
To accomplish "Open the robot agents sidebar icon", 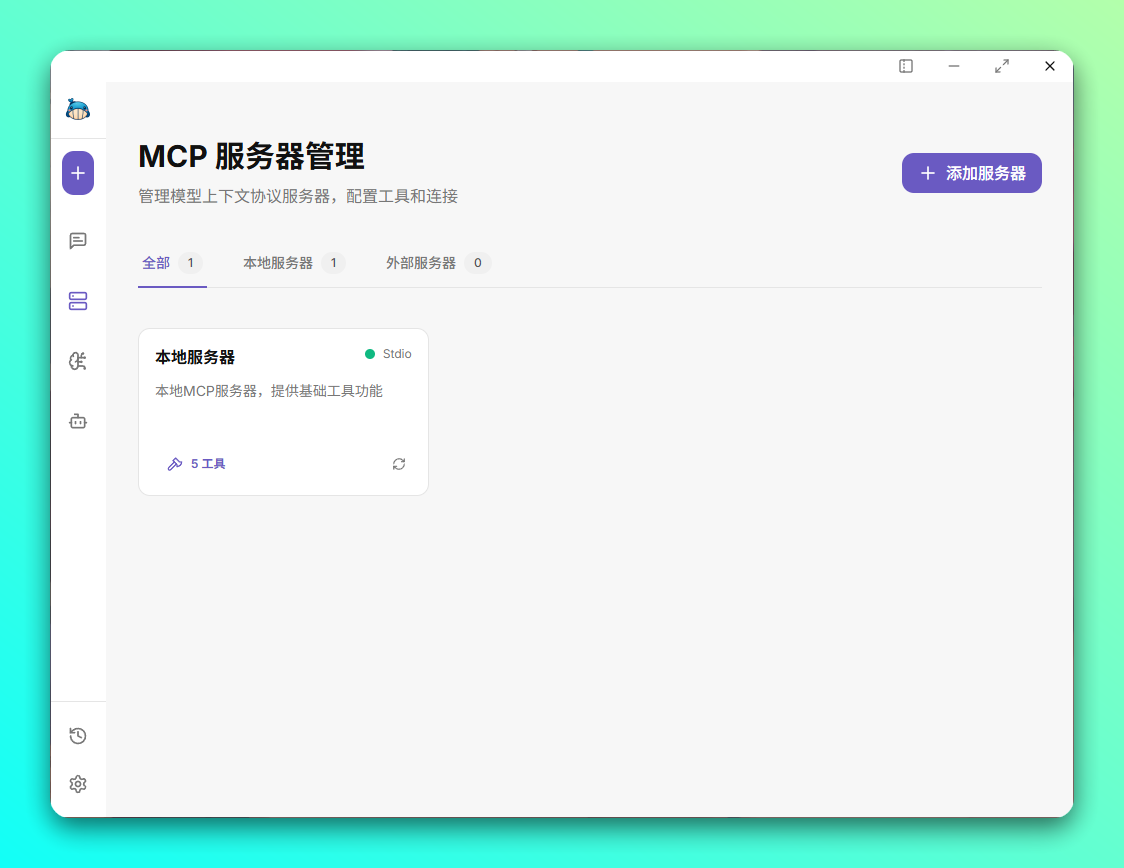I will tap(78, 421).
